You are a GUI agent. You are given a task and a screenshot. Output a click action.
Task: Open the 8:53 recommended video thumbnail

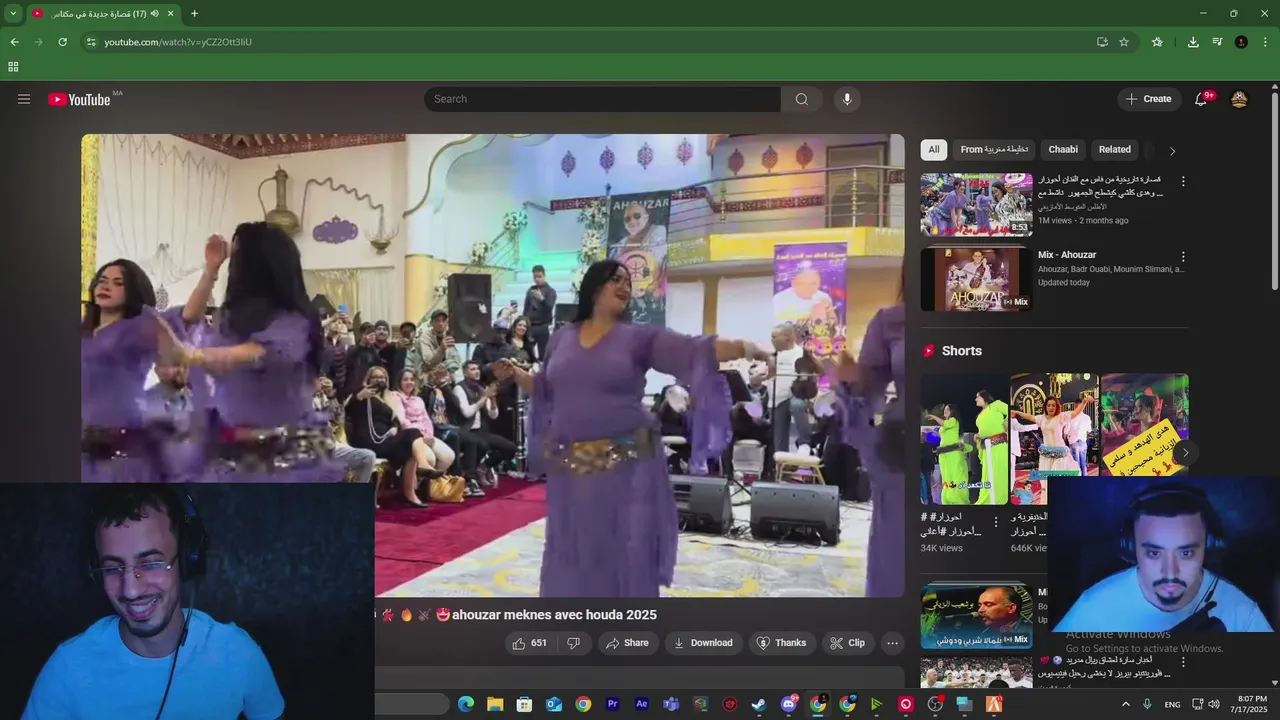[x=976, y=205]
